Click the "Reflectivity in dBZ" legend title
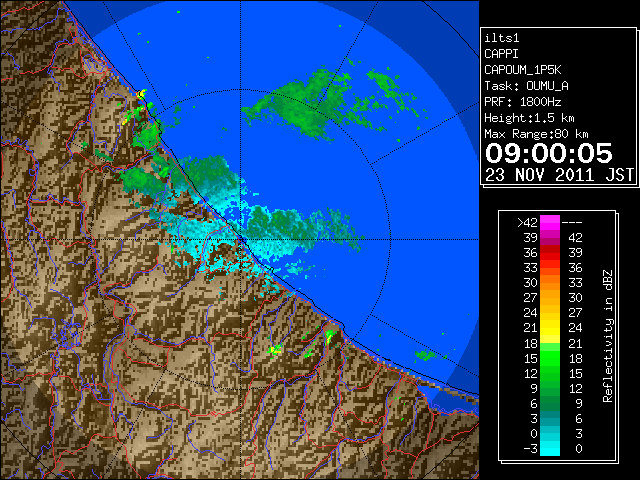 tap(608, 336)
